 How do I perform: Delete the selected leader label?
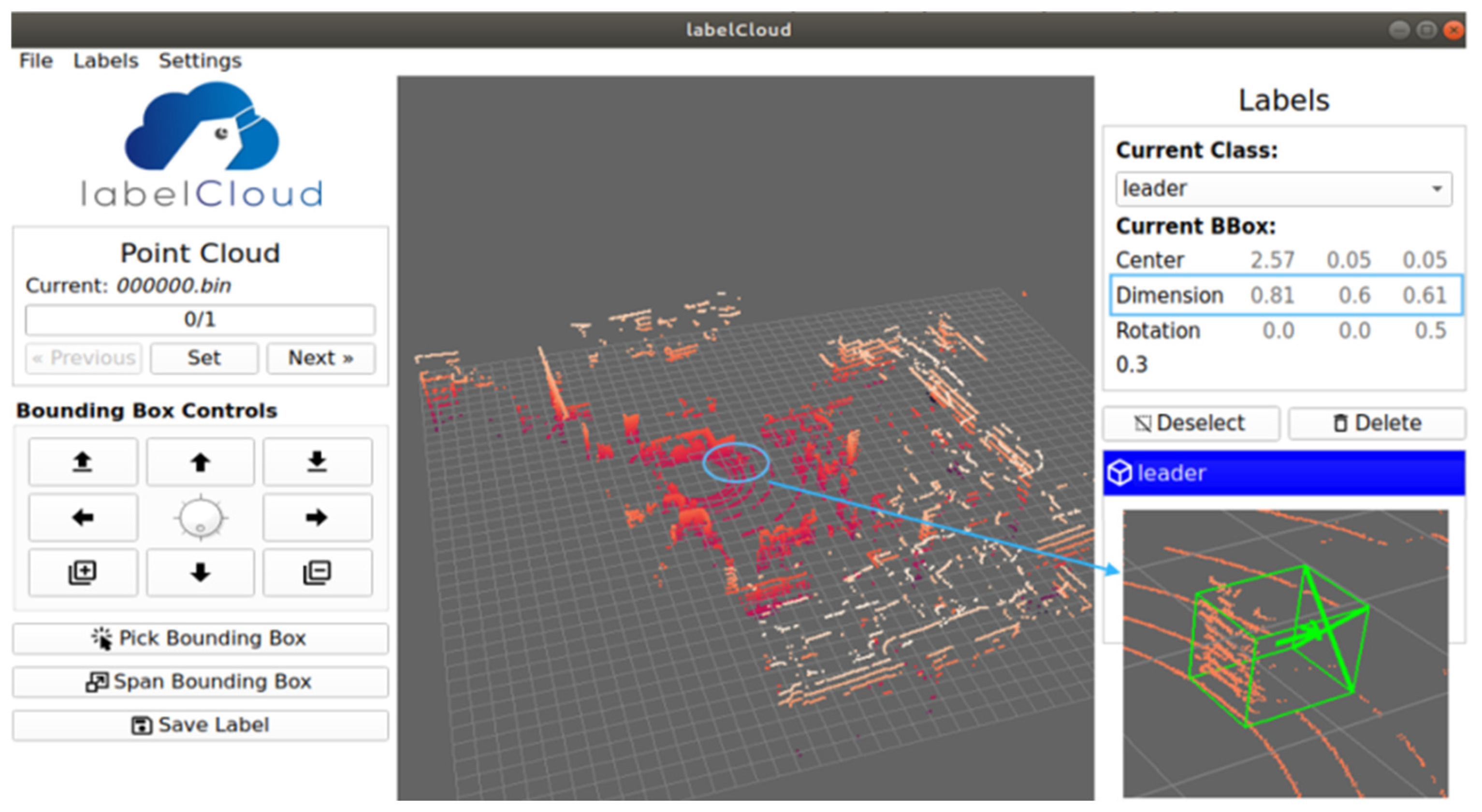click(x=1376, y=423)
